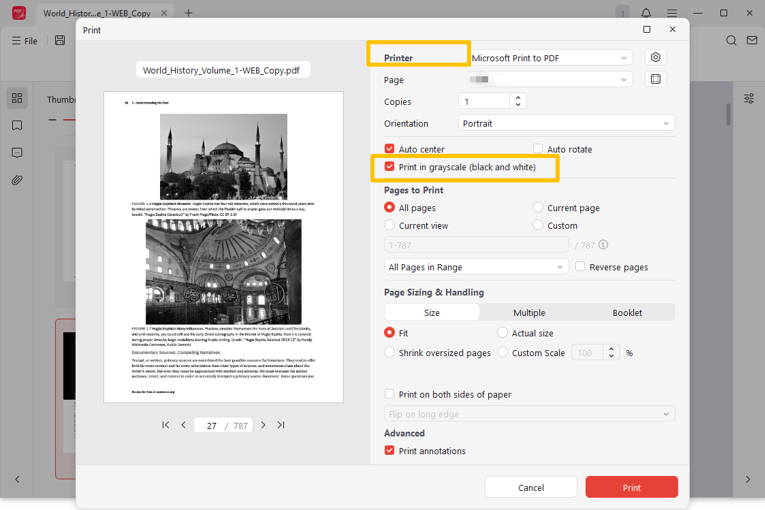The image size is (765, 510).
Task: Click the Cancel button
Action: (x=531, y=487)
